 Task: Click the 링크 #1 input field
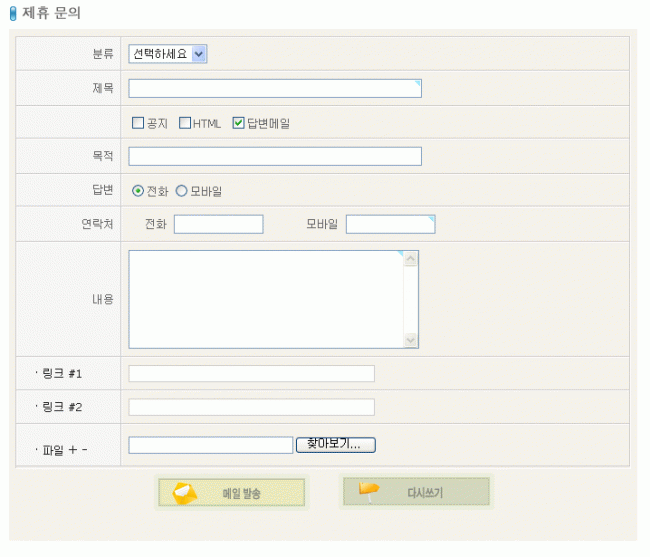tap(251, 374)
